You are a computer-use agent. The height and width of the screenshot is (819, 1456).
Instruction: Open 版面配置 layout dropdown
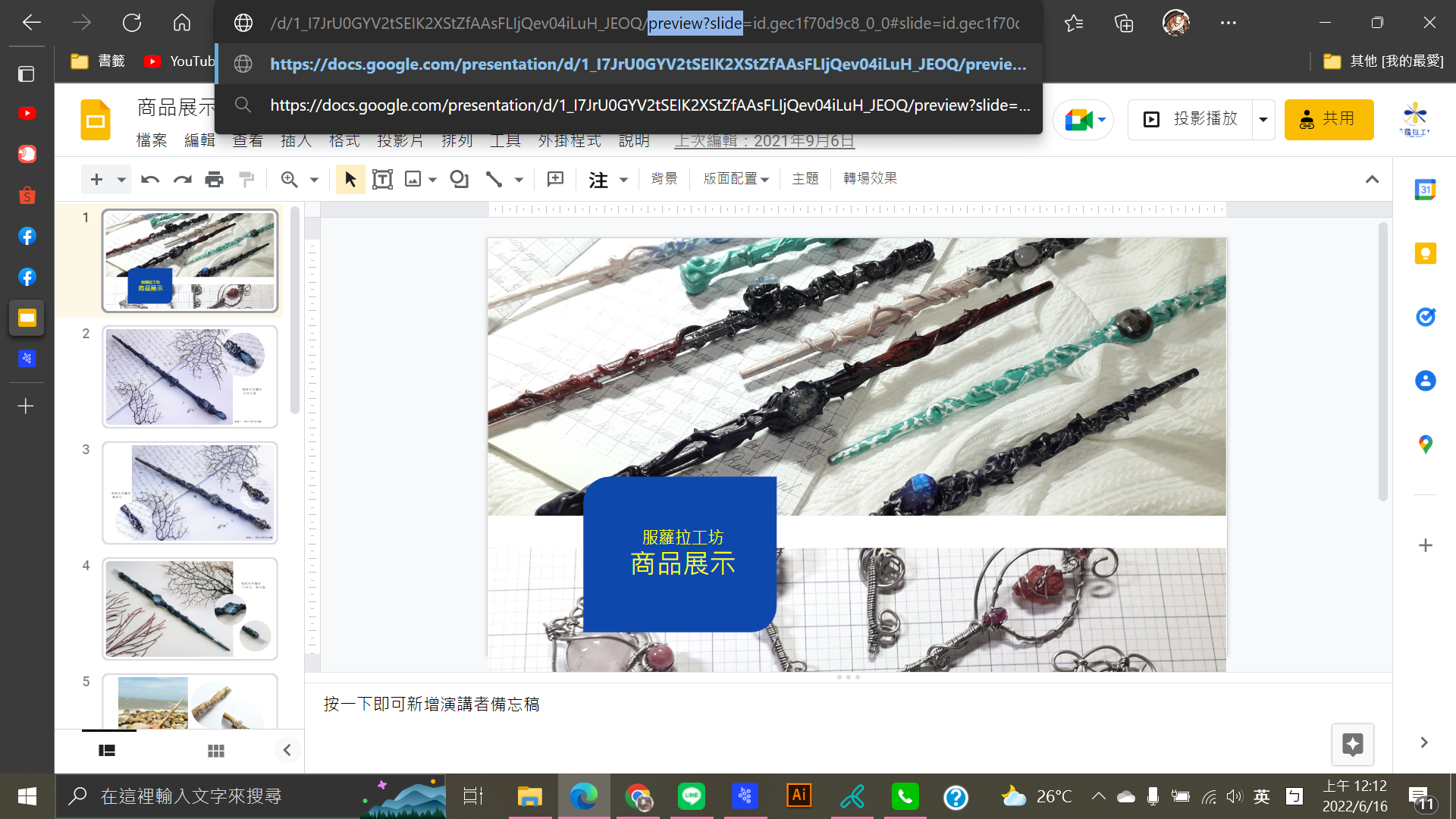coord(736,179)
